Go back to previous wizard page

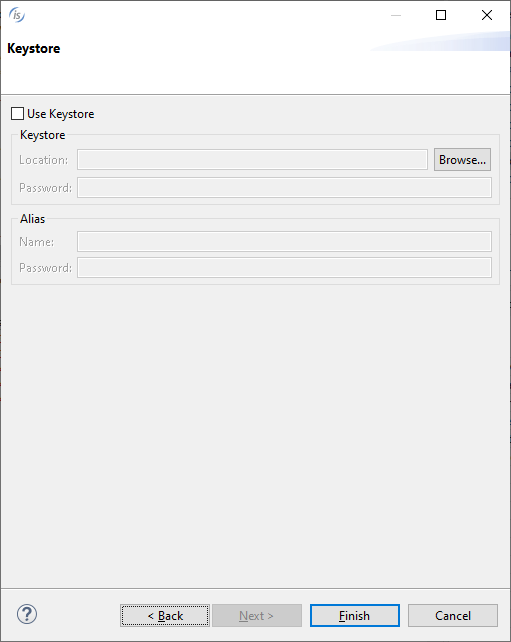coord(165,615)
